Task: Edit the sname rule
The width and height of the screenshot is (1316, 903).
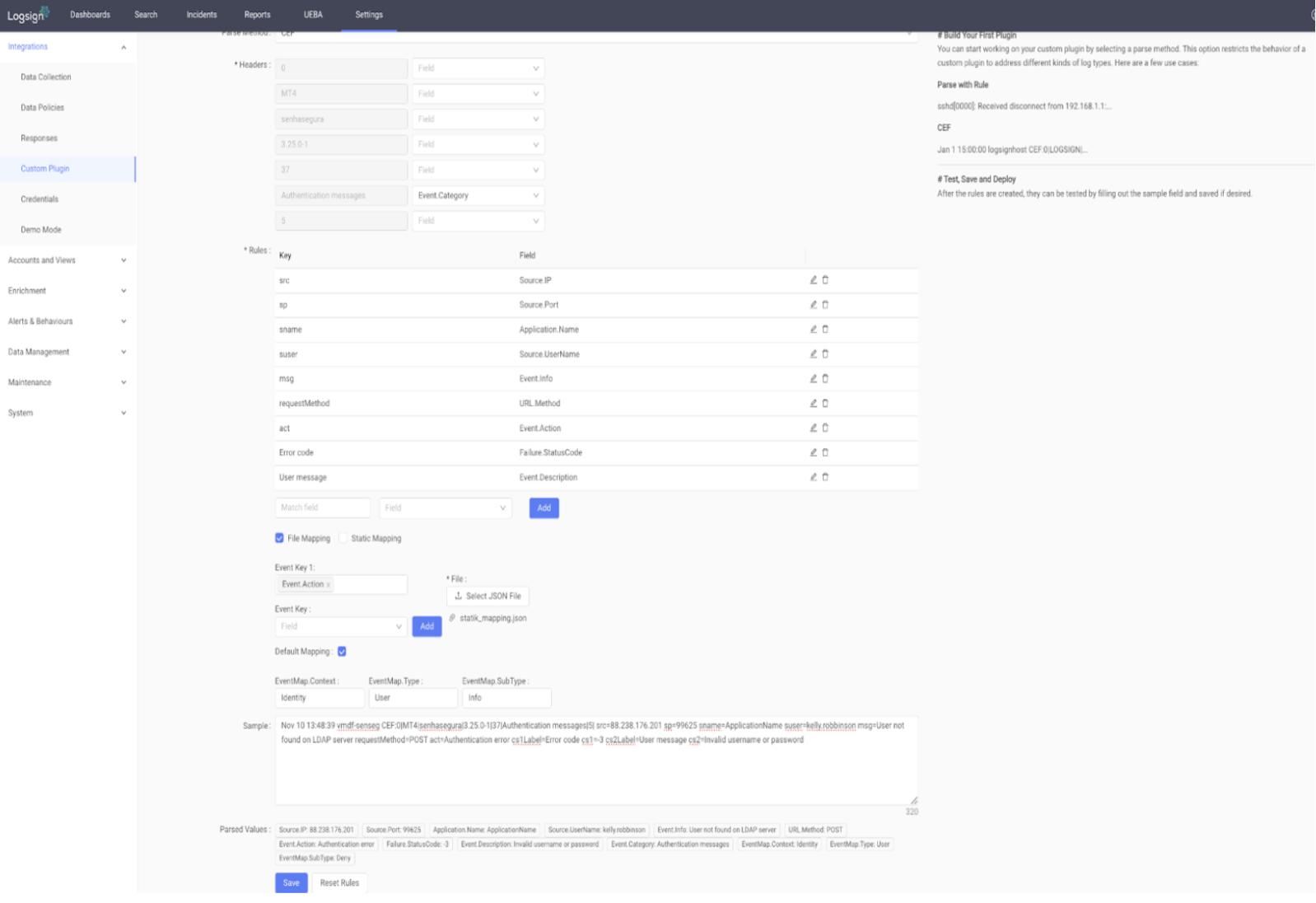Action: click(813, 330)
